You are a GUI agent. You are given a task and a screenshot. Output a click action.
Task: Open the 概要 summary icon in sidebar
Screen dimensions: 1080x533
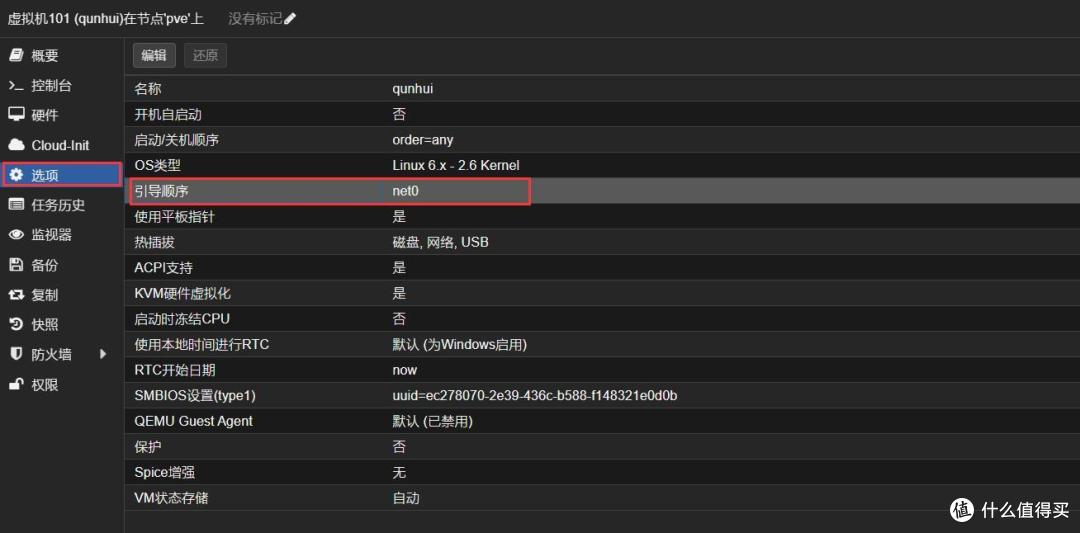[16, 56]
